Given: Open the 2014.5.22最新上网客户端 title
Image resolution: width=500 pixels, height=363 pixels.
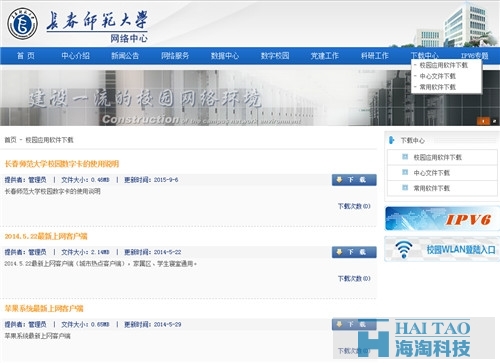Looking at the screenshot, I should 46,236.
